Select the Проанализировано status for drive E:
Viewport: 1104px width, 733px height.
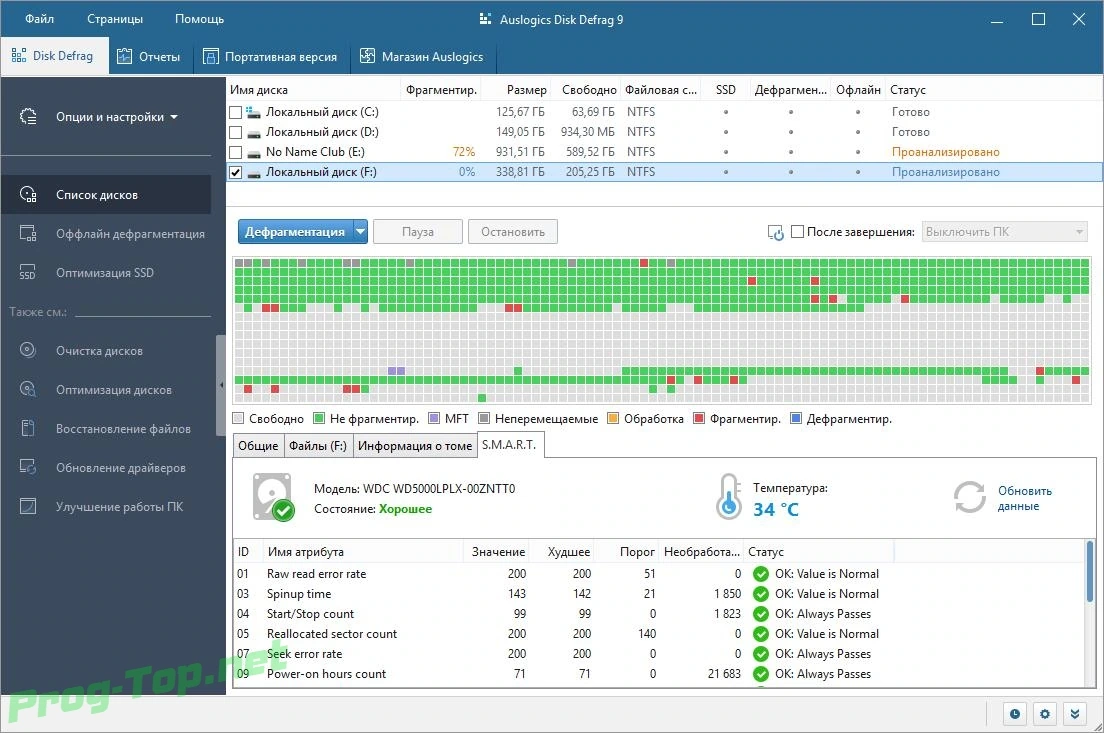[x=946, y=152]
